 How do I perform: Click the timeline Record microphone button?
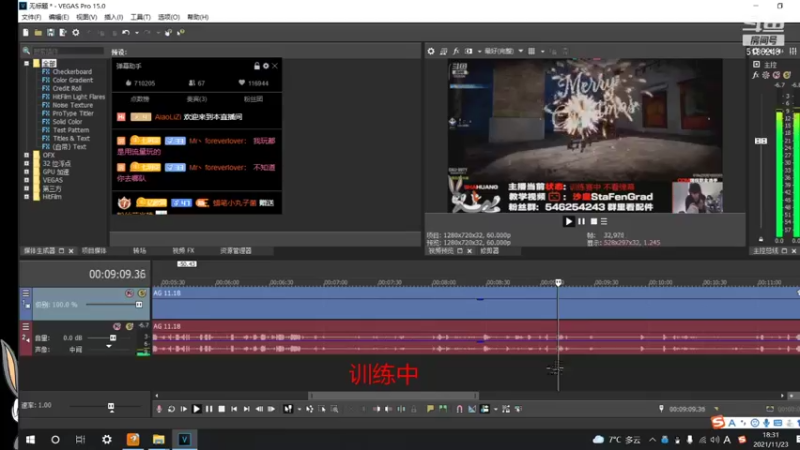pos(159,409)
